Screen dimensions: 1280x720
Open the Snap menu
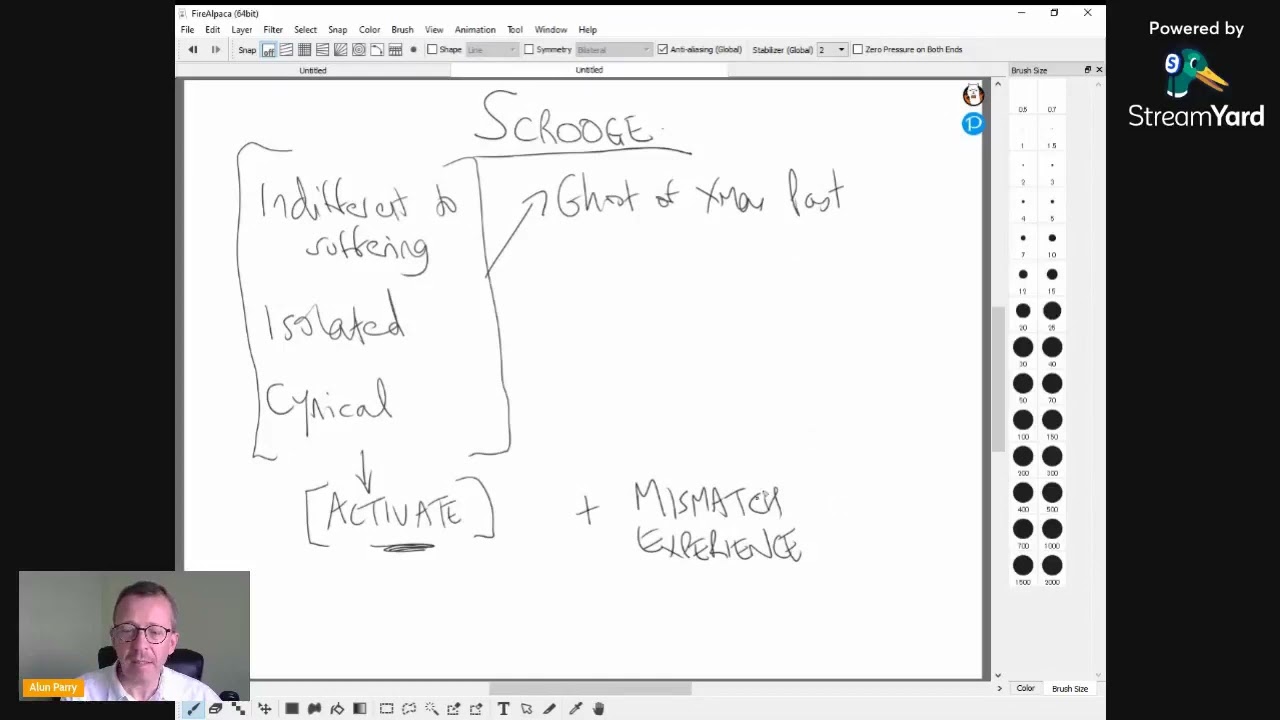tap(338, 30)
